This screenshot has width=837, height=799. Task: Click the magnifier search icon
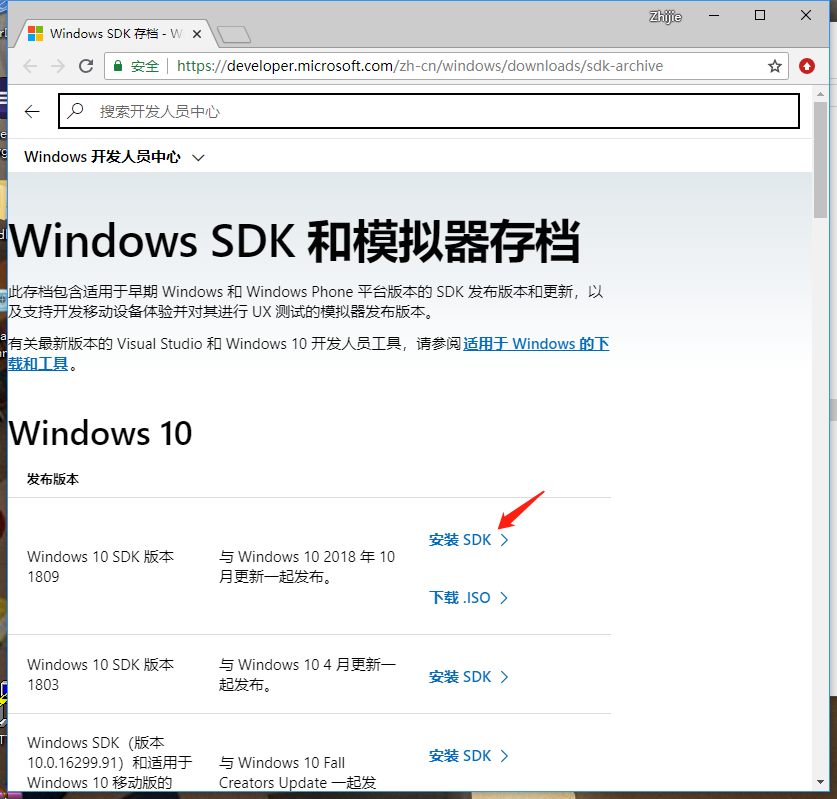tap(75, 110)
